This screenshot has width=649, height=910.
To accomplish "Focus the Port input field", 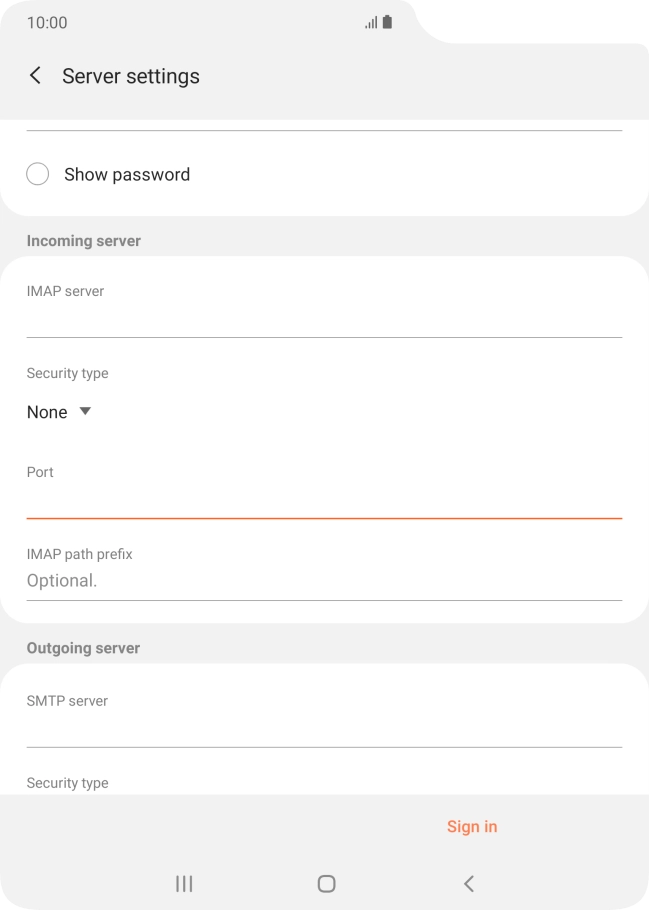I will coord(324,502).
